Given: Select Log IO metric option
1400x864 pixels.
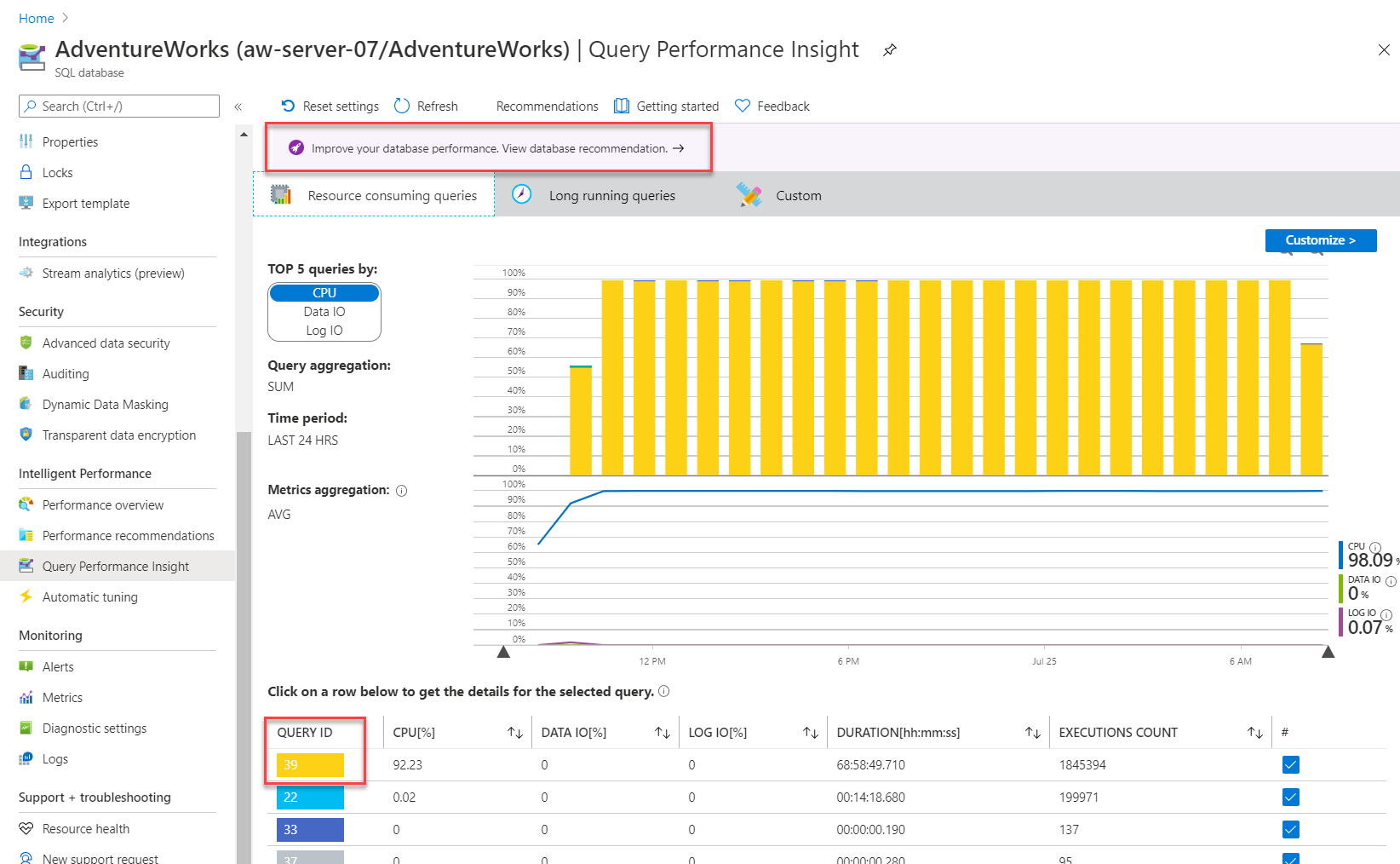Looking at the screenshot, I should coord(324,331).
